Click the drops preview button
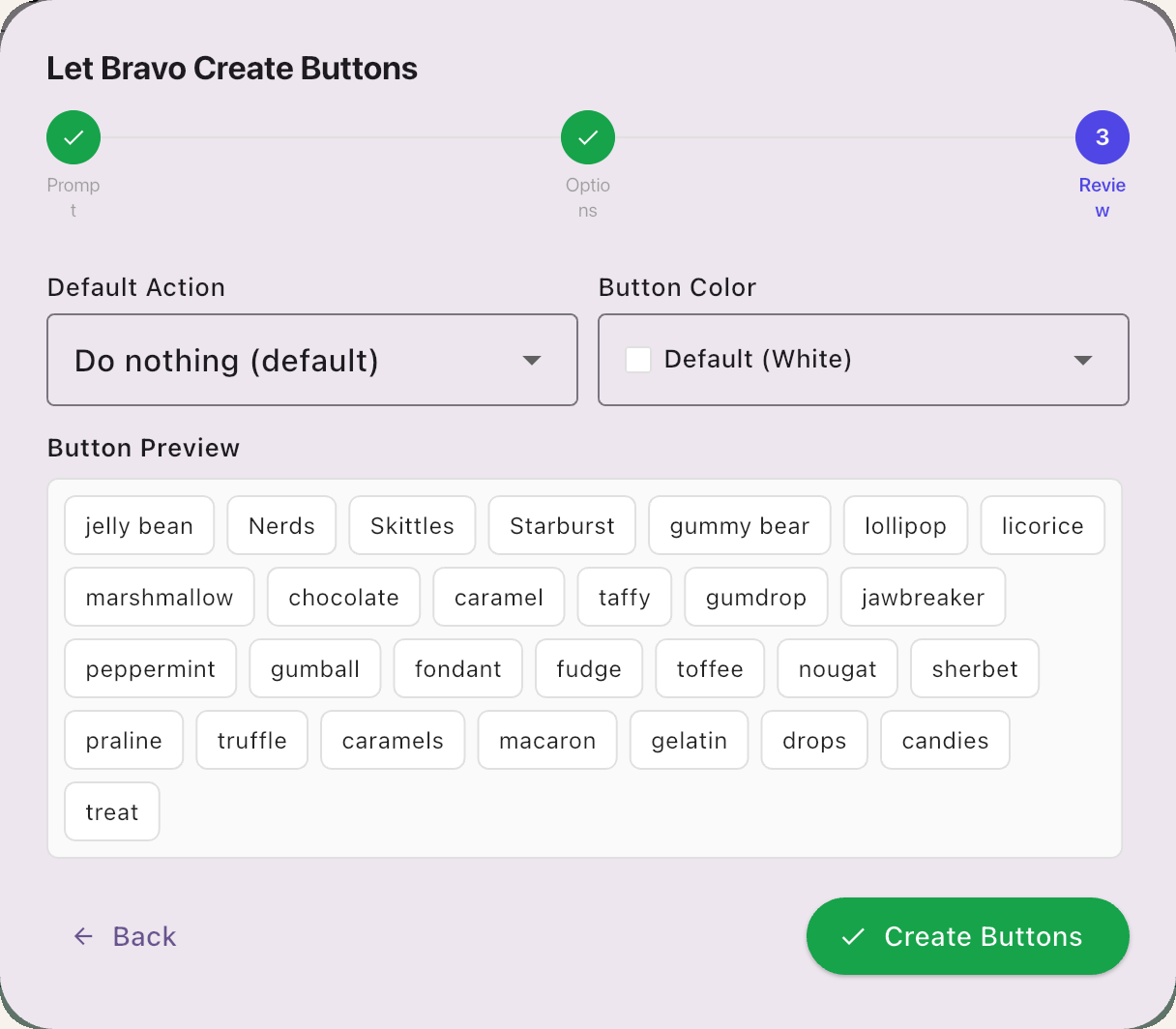Screen dimensions: 1176x1029 click(814, 740)
